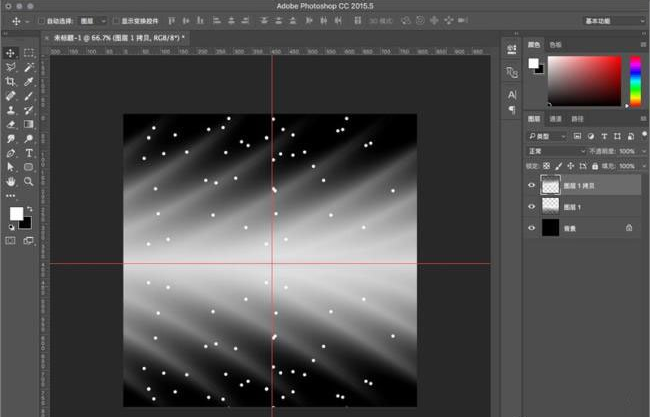The width and height of the screenshot is (650, 417).
Task: Hide the 背景 layer
Action: [531, 228]
